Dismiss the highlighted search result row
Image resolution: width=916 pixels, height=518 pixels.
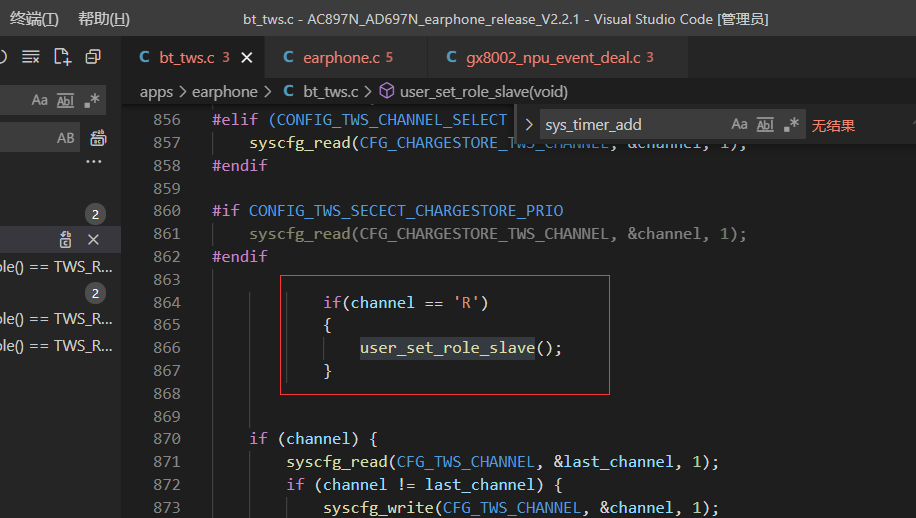point(93,239)
